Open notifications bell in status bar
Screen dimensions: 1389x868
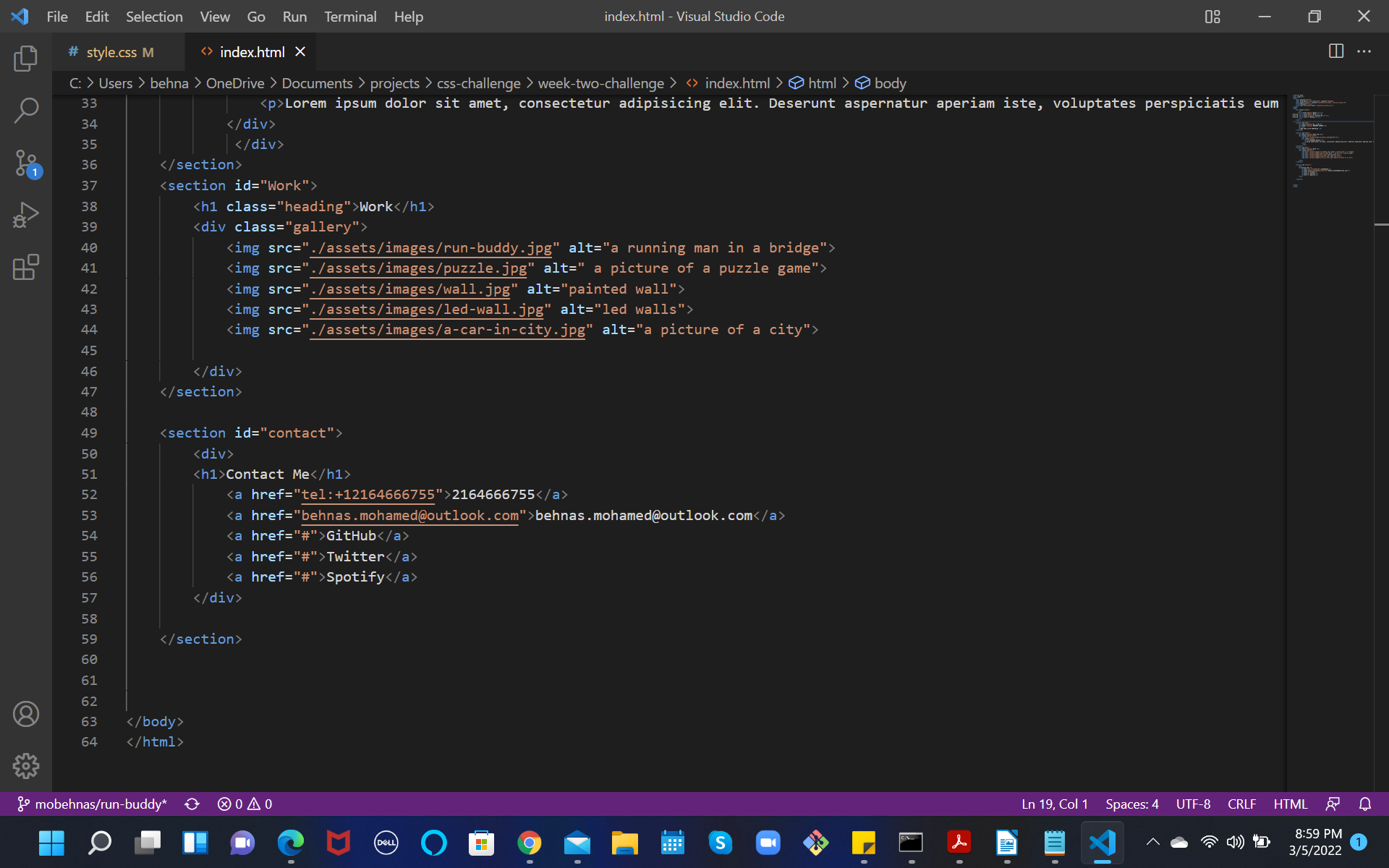(1365, 804)
